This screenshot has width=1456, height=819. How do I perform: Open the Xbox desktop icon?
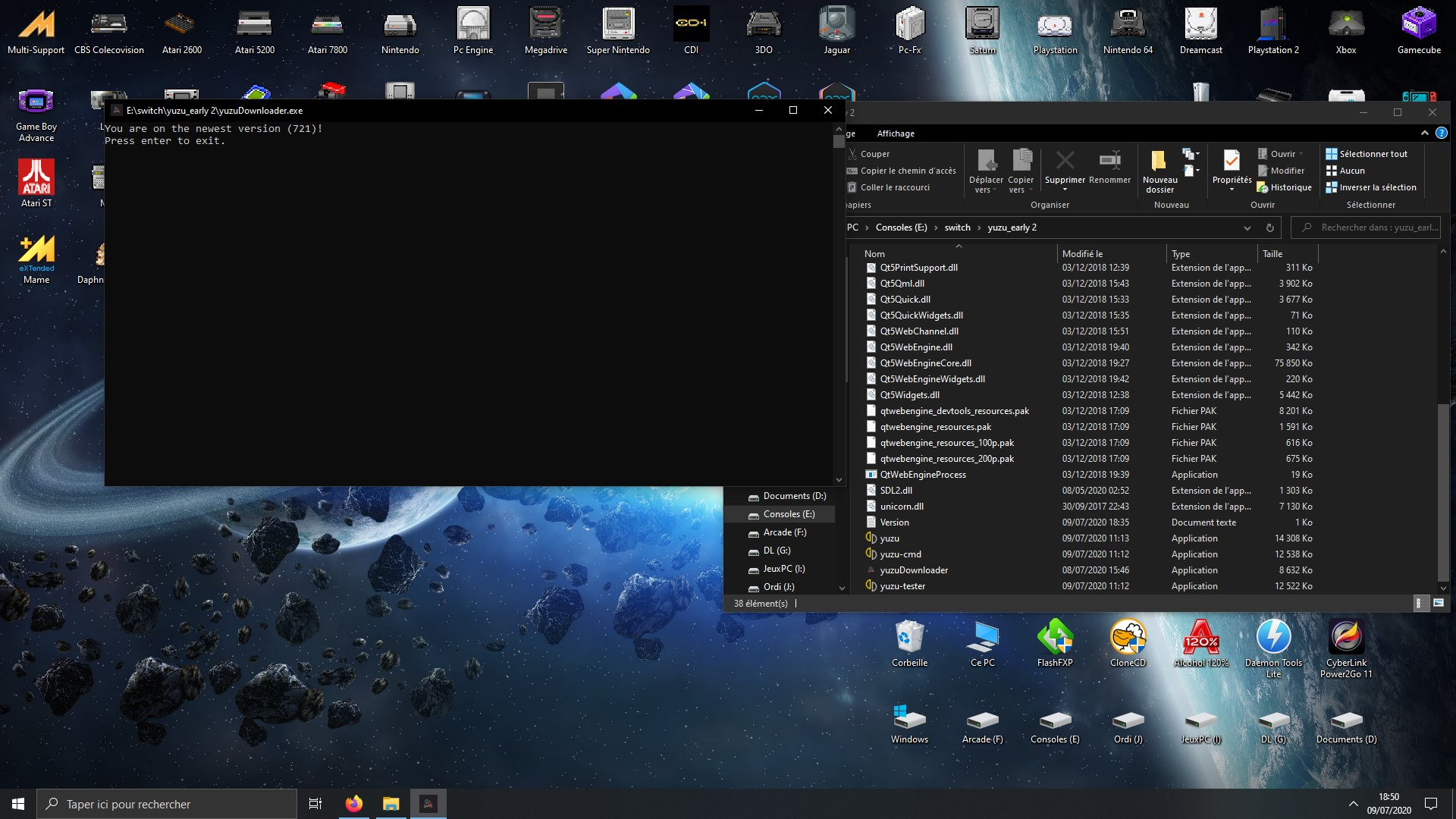[x=1346, y=30]
